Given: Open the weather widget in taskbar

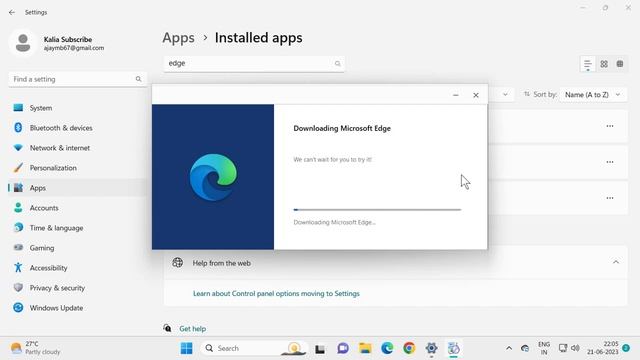Looking at the screenshot, I should (x=36, y=348).
